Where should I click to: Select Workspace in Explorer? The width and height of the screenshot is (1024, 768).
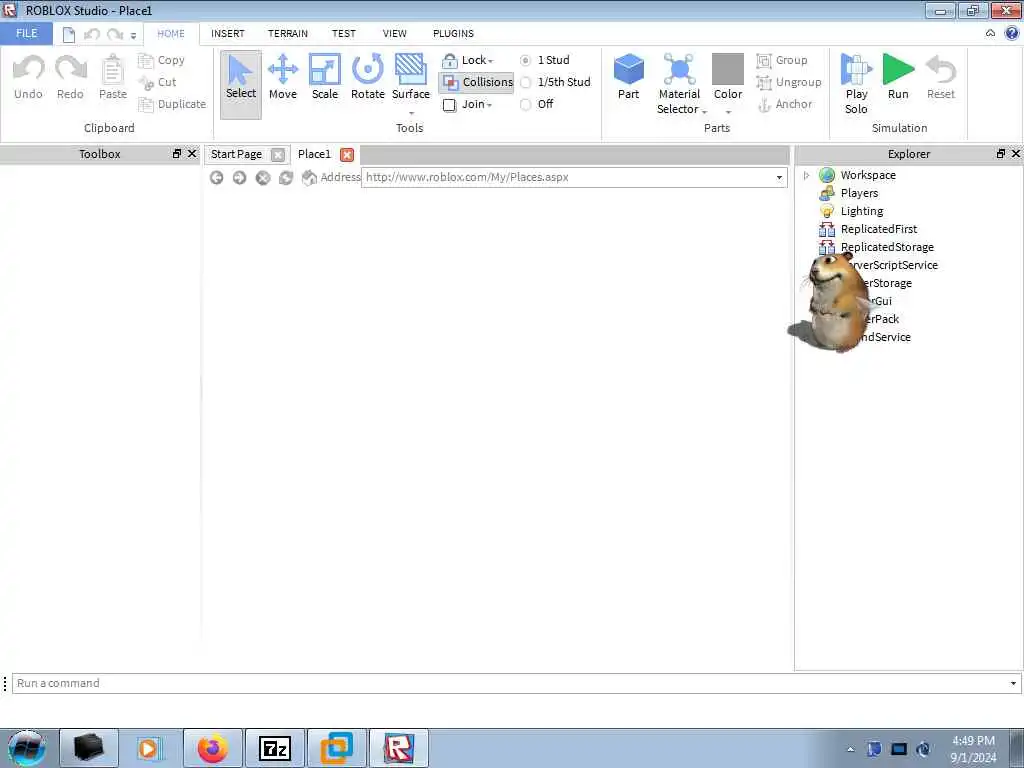click(868, 175)
